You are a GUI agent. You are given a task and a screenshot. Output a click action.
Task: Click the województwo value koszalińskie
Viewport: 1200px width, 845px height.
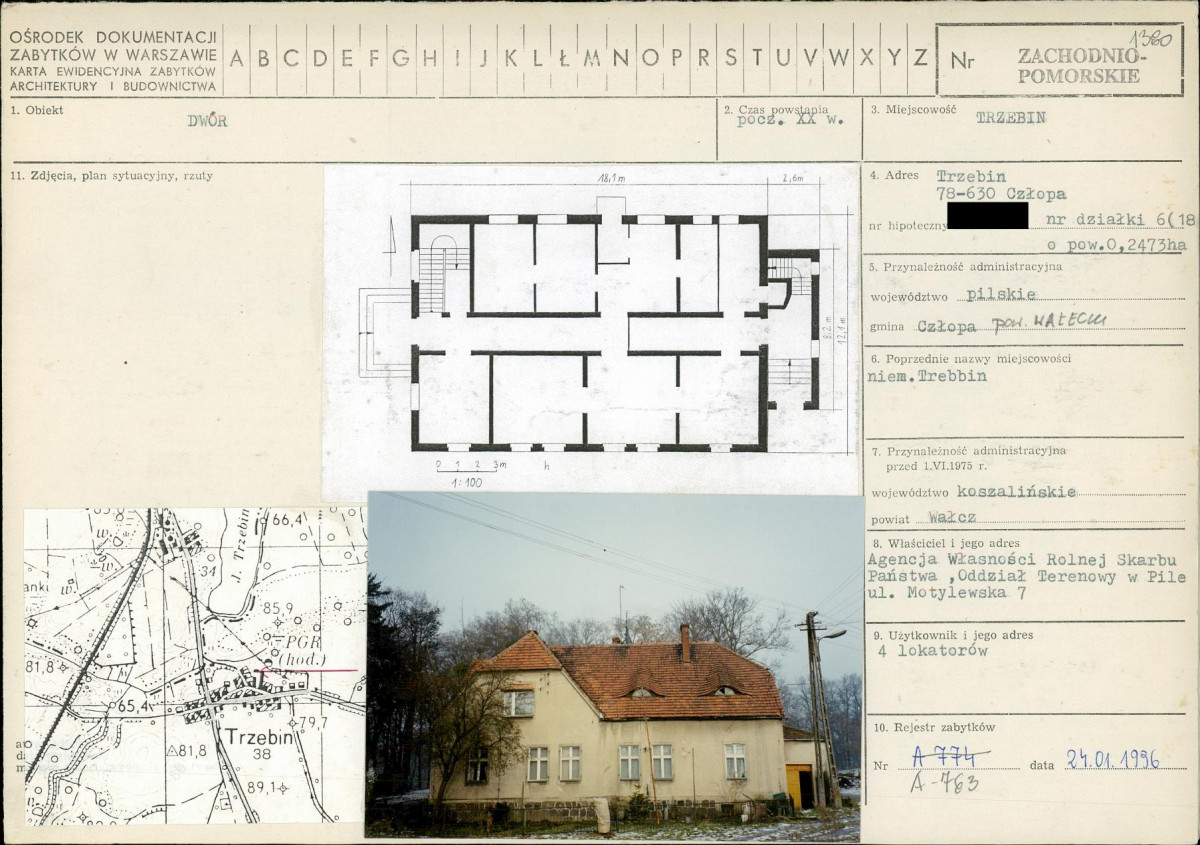[1016, 491]
